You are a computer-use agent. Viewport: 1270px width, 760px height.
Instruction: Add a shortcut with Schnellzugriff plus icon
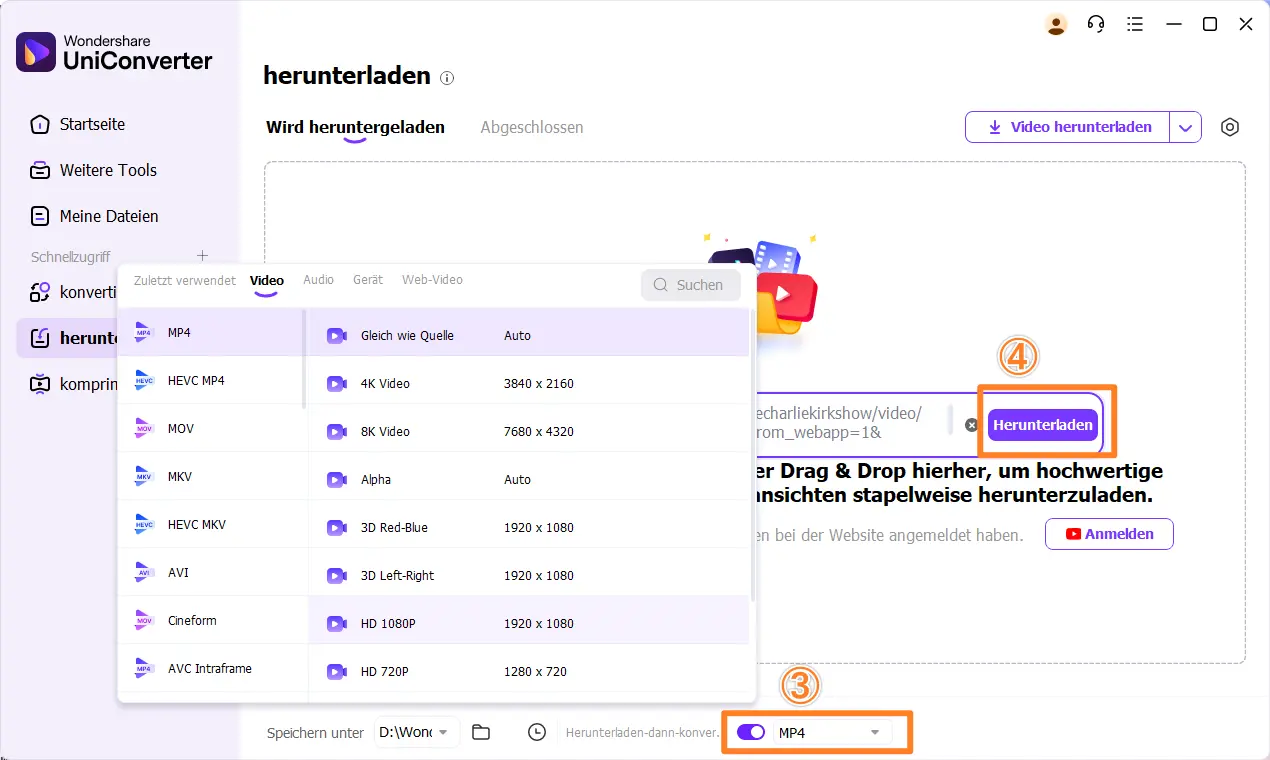[x=202, y=256]
